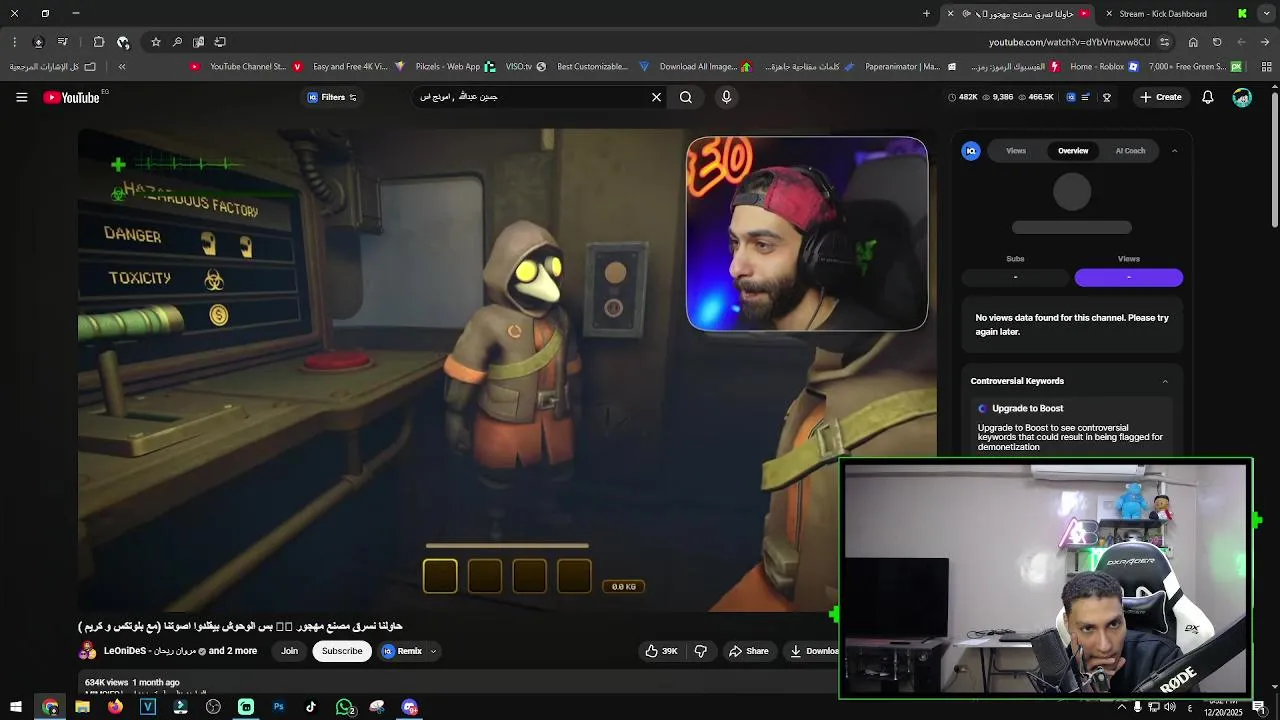Open YouTube notifications bell
This screenshot has width=1280, height=720.
click(x=1207, y=97)
